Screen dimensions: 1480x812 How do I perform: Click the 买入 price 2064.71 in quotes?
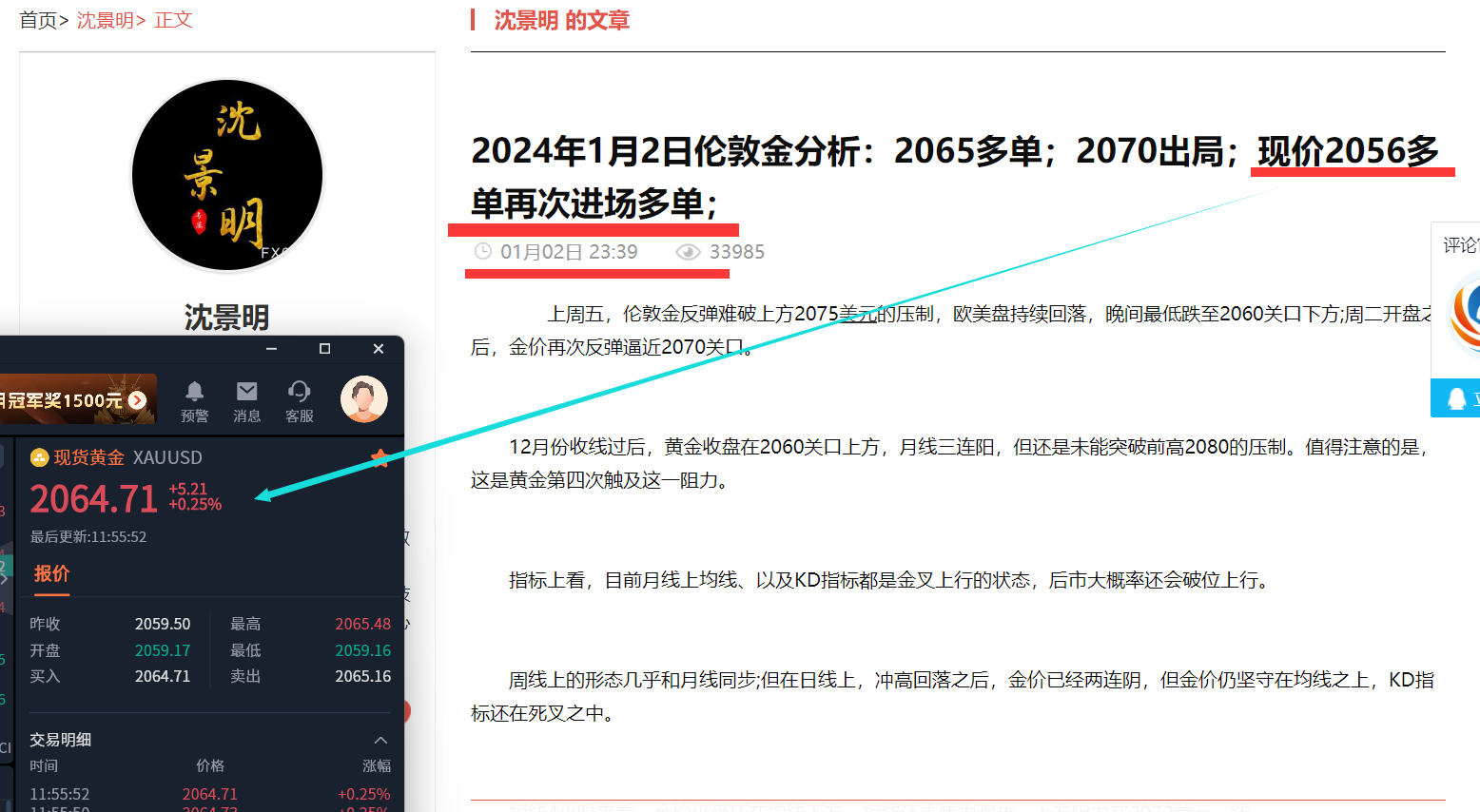click(163, 676)
